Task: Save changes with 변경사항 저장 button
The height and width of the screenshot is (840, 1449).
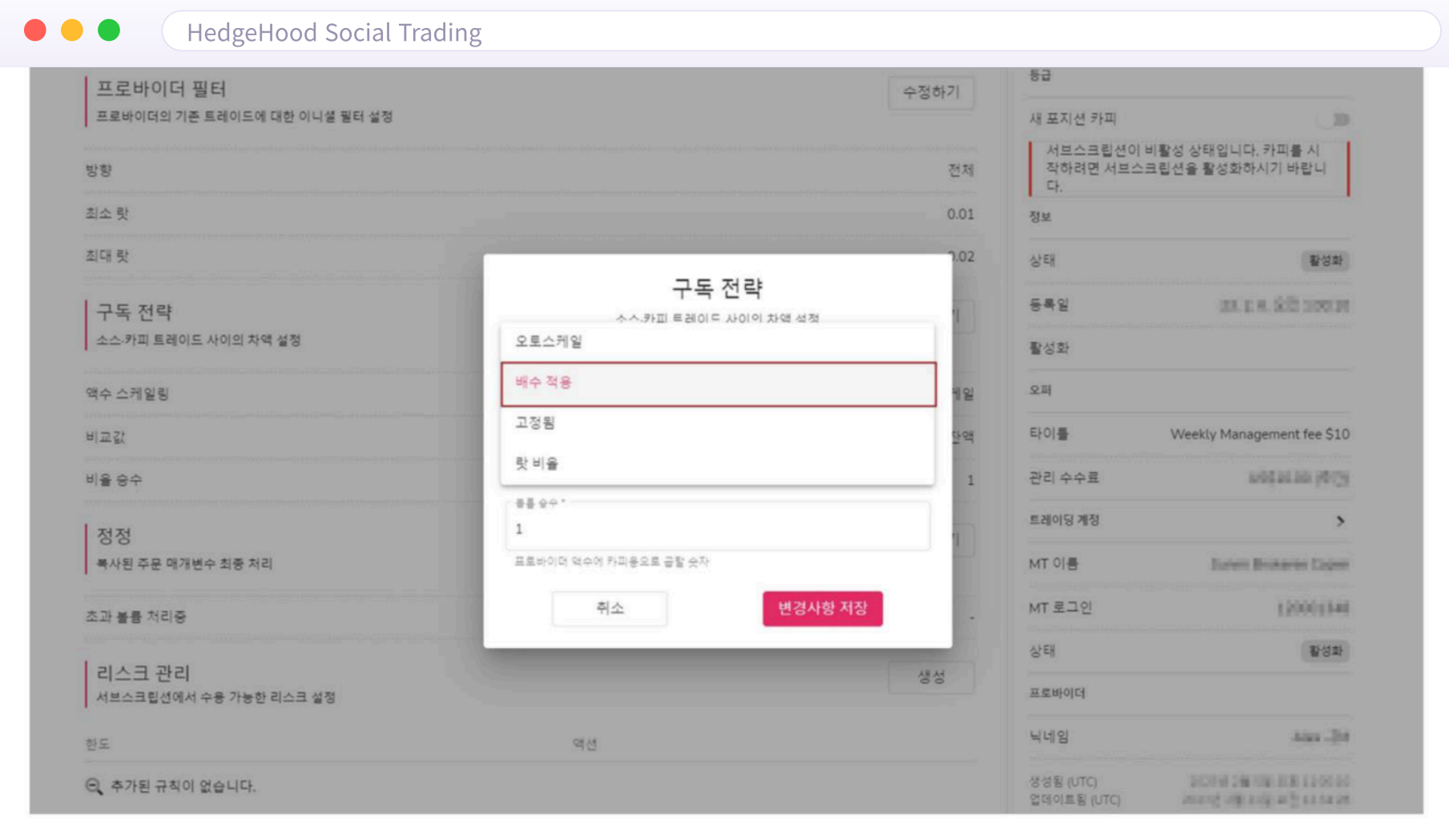Action: point(823,609)
